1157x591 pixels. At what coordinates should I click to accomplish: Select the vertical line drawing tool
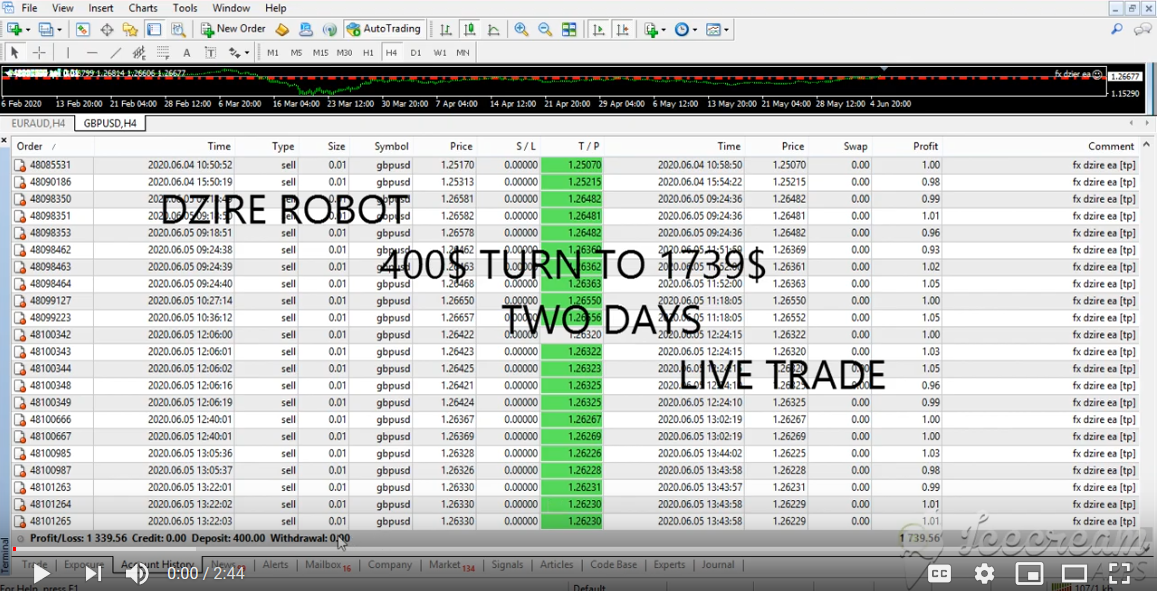click(68, 53)
